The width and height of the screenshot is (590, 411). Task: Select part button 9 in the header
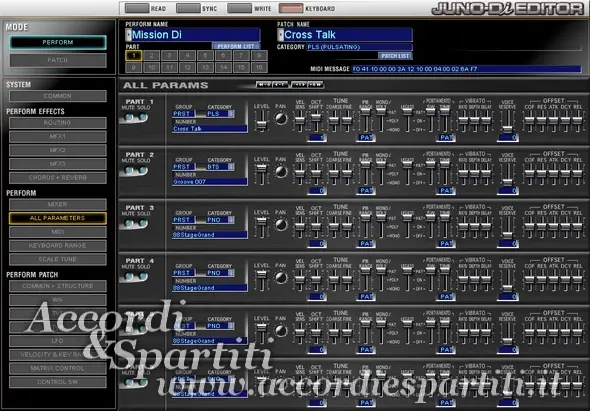click(134, 67)
